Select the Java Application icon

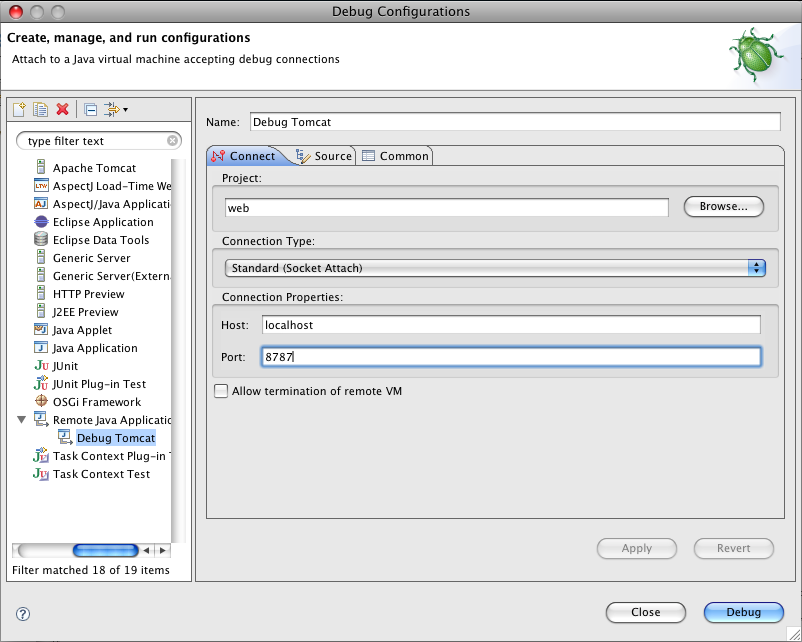coord(41,347)
